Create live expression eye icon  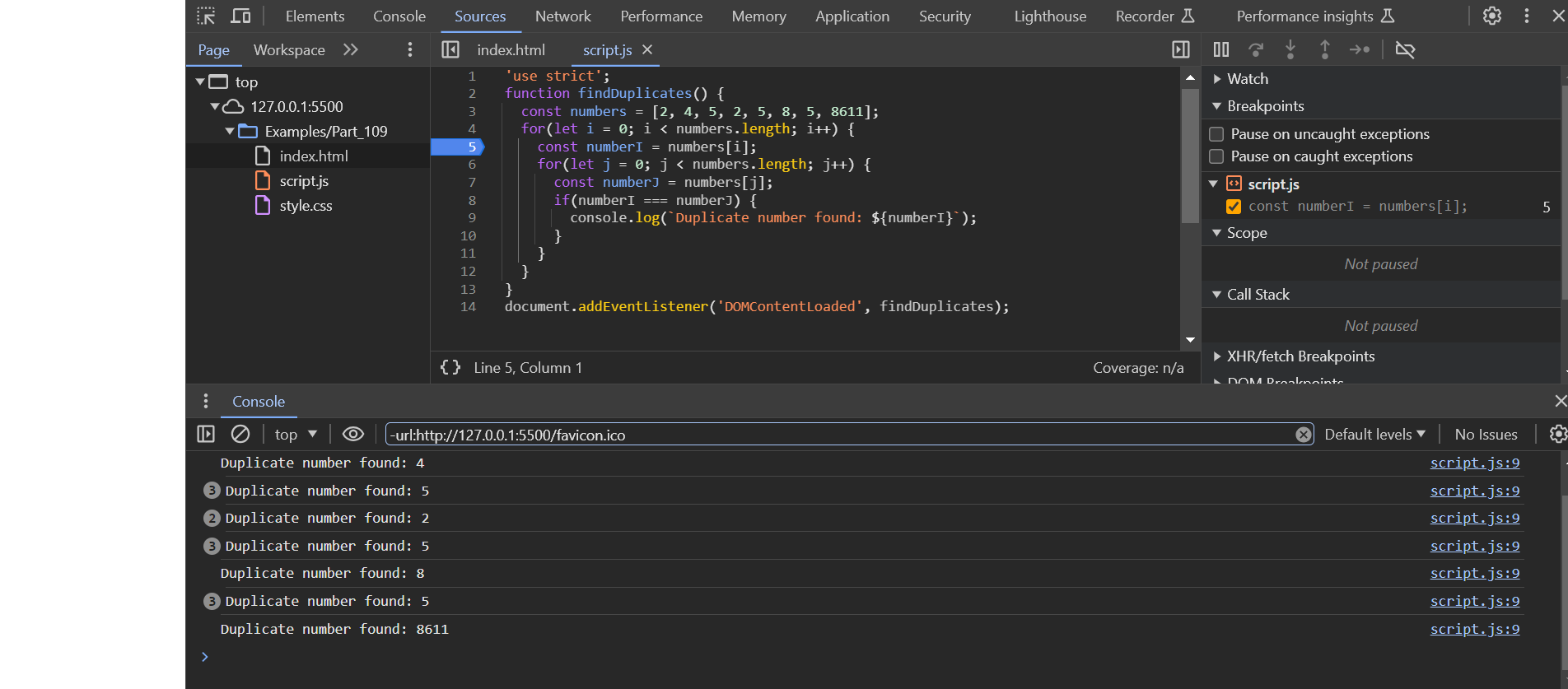353,434
